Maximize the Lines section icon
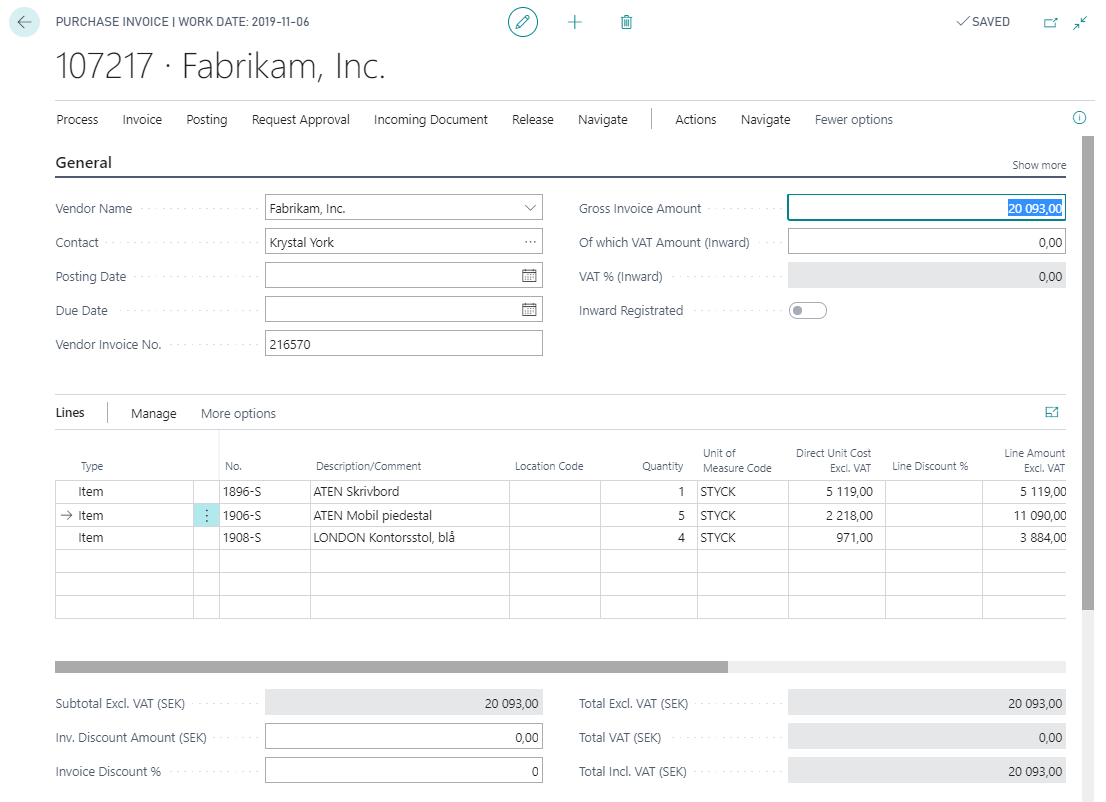 point(1052,412)
